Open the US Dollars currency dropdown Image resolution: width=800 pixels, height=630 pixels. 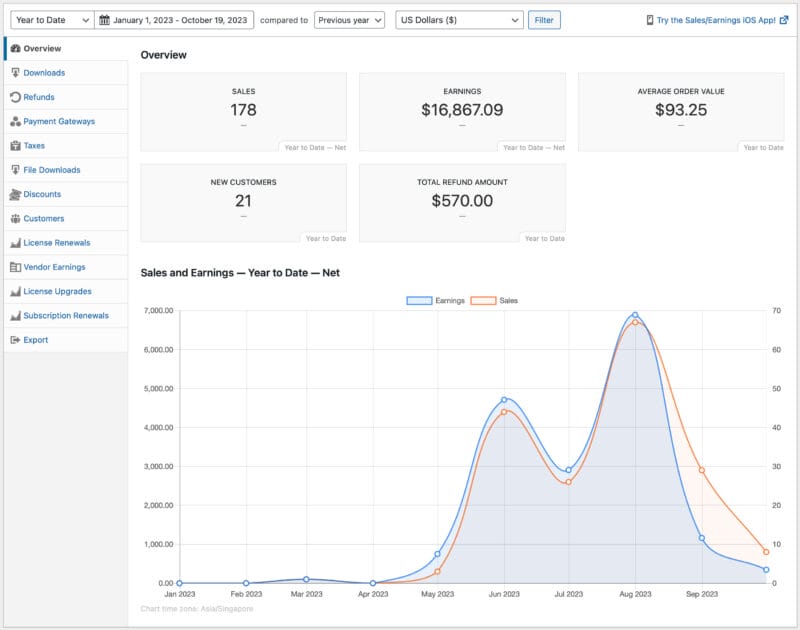[458, 20]
